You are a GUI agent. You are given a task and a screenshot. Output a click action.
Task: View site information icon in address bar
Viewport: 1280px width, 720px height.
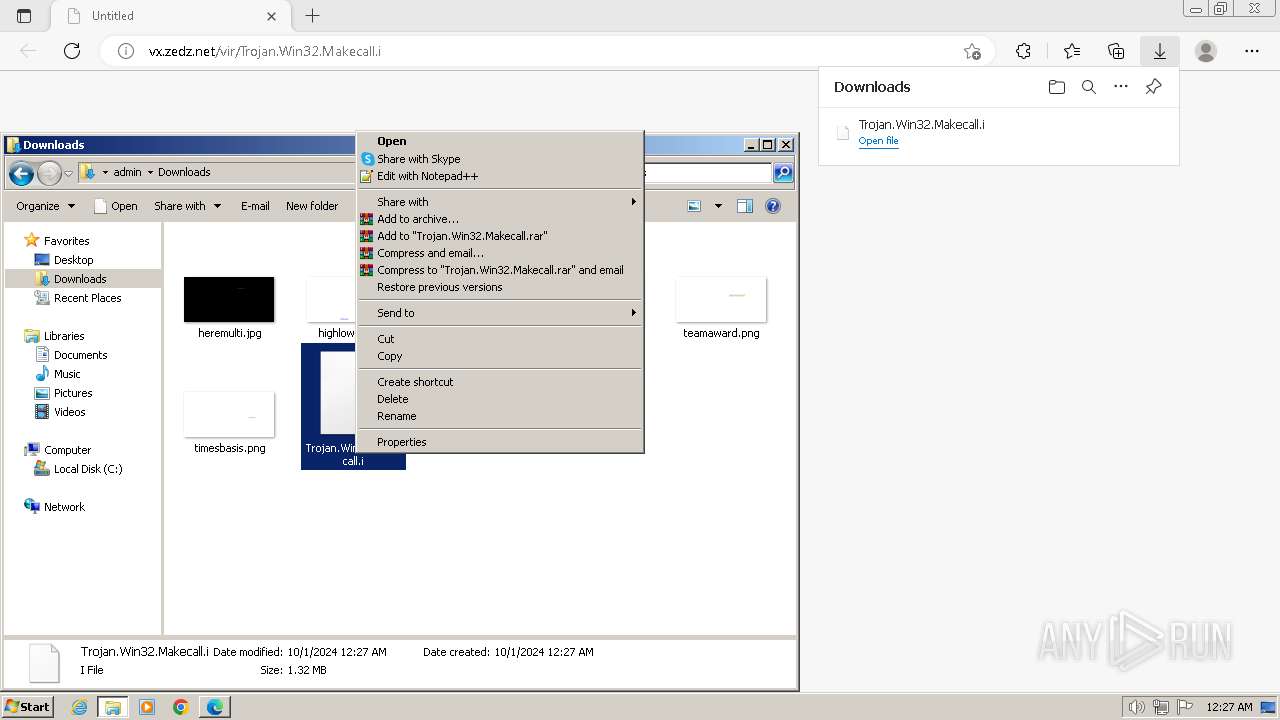126,51
